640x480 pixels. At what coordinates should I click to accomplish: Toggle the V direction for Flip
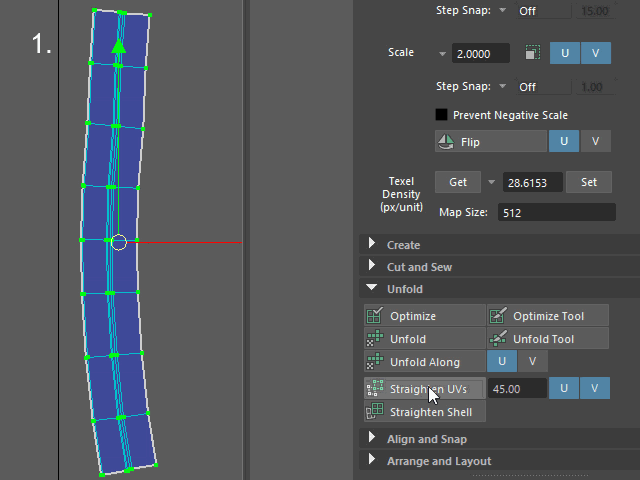pos(595,141)
